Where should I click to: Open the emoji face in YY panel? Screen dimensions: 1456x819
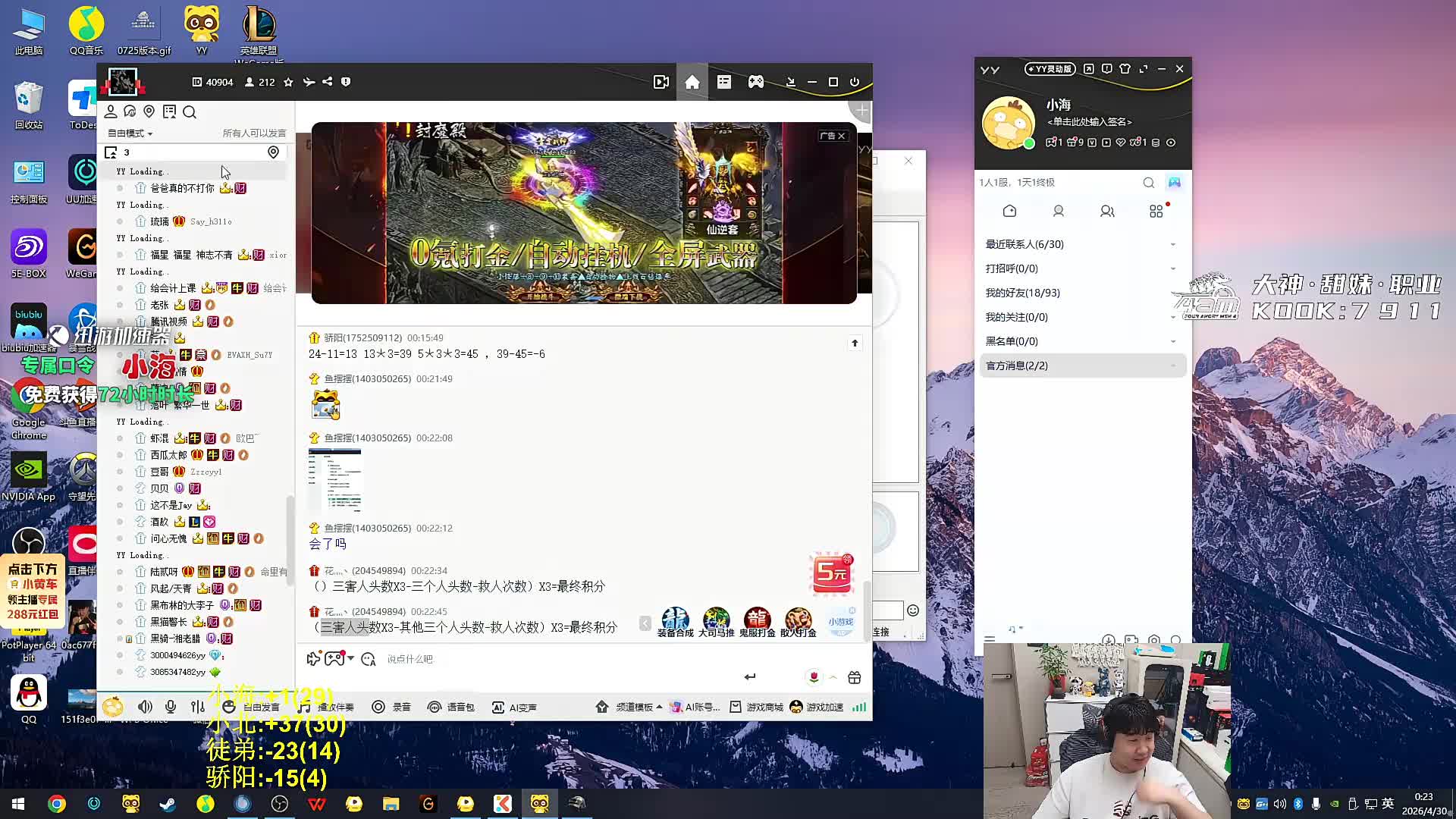913,610
